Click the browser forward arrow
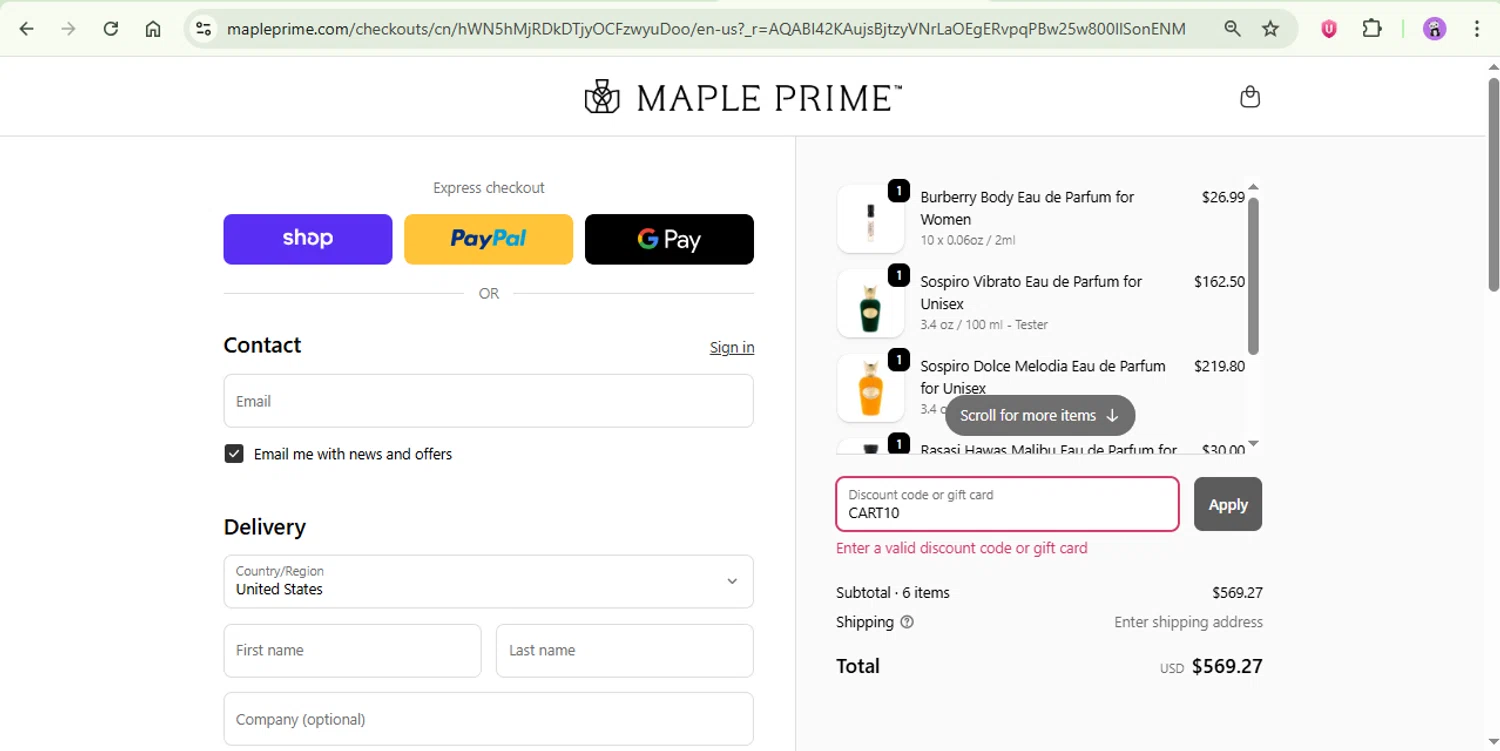1500x751 pixels. coord(68,29)
